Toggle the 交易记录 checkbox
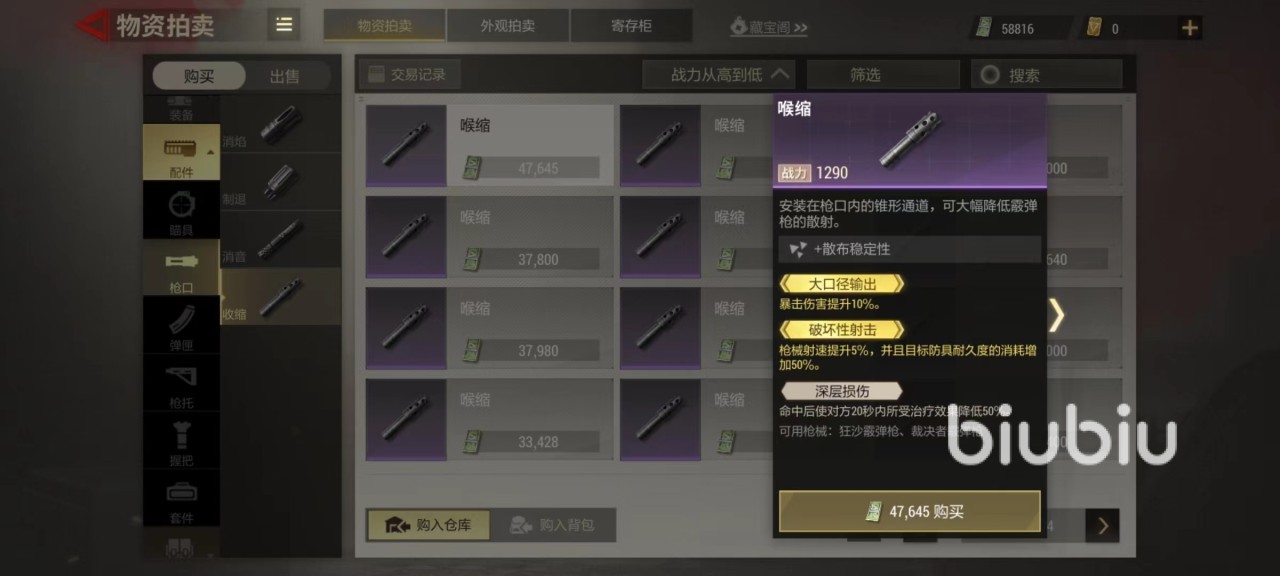Image resolution: width=1280 pixels, height=576 pixels. coord(377,74)
